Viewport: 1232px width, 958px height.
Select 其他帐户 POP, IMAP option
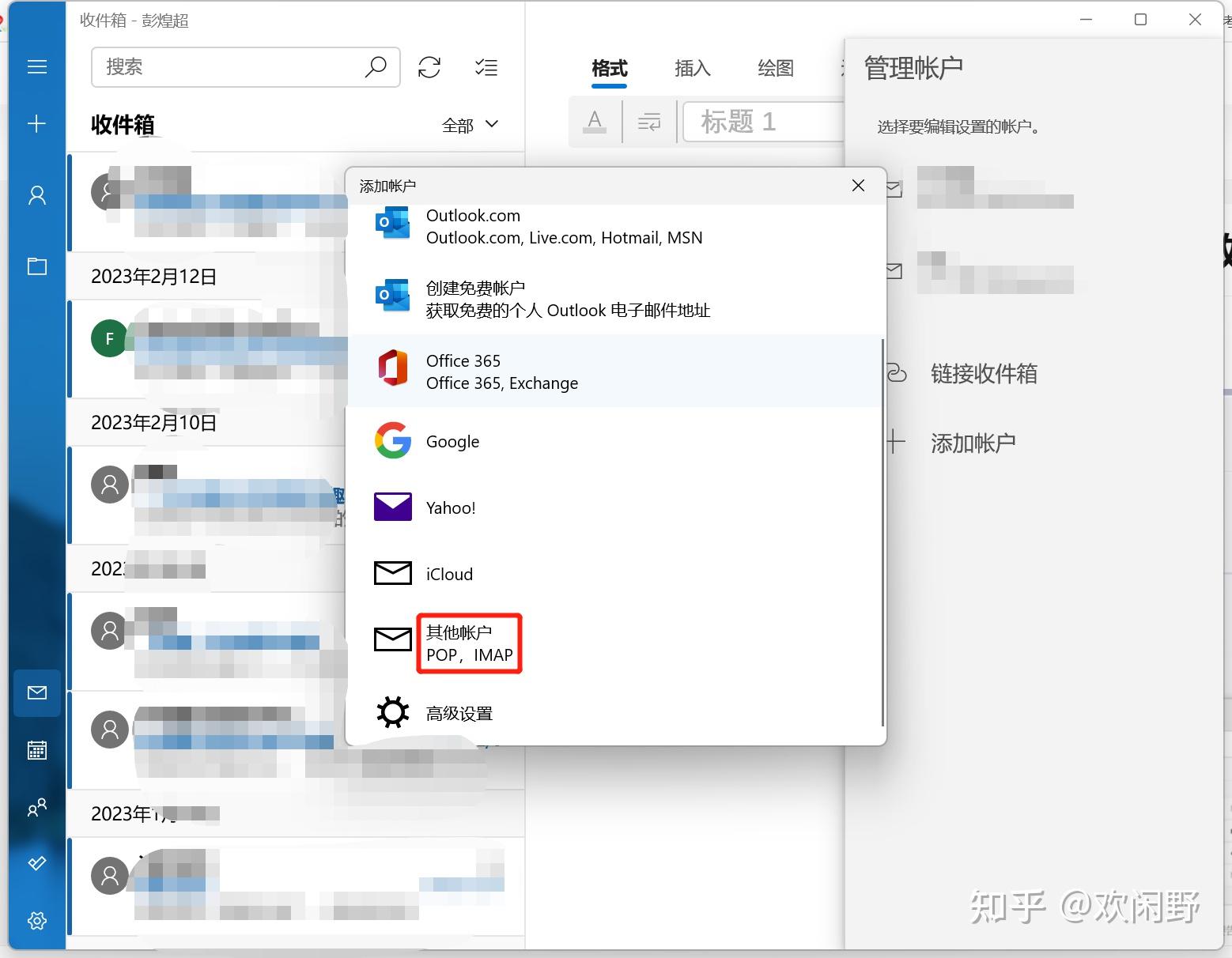click(468, 643)
